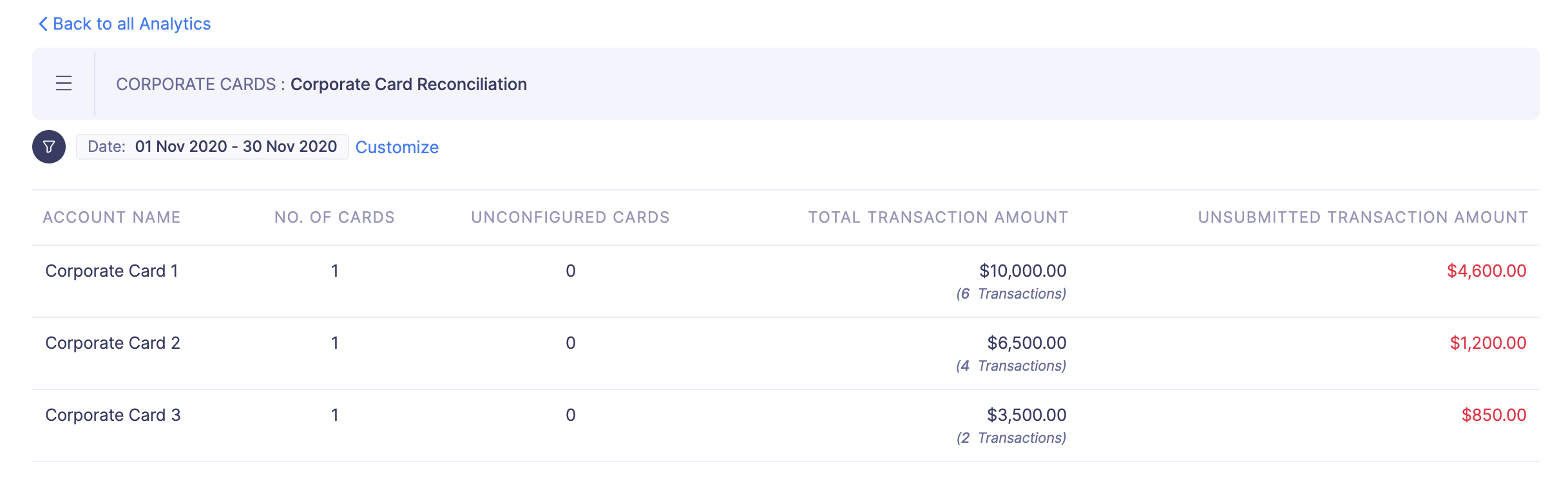
Task: Sort by Unconfigured Cards column header
Action: (570, 218)
